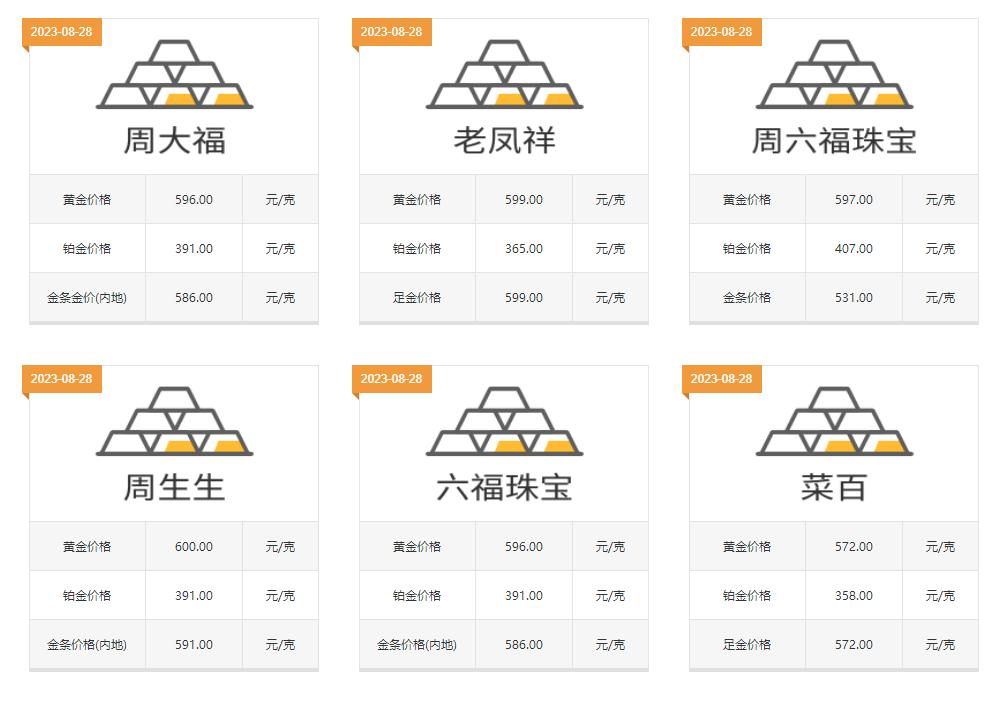Click 老凤祥 铂金价格 label
This screenshot has height=701, width=1008.
point(417,248)
